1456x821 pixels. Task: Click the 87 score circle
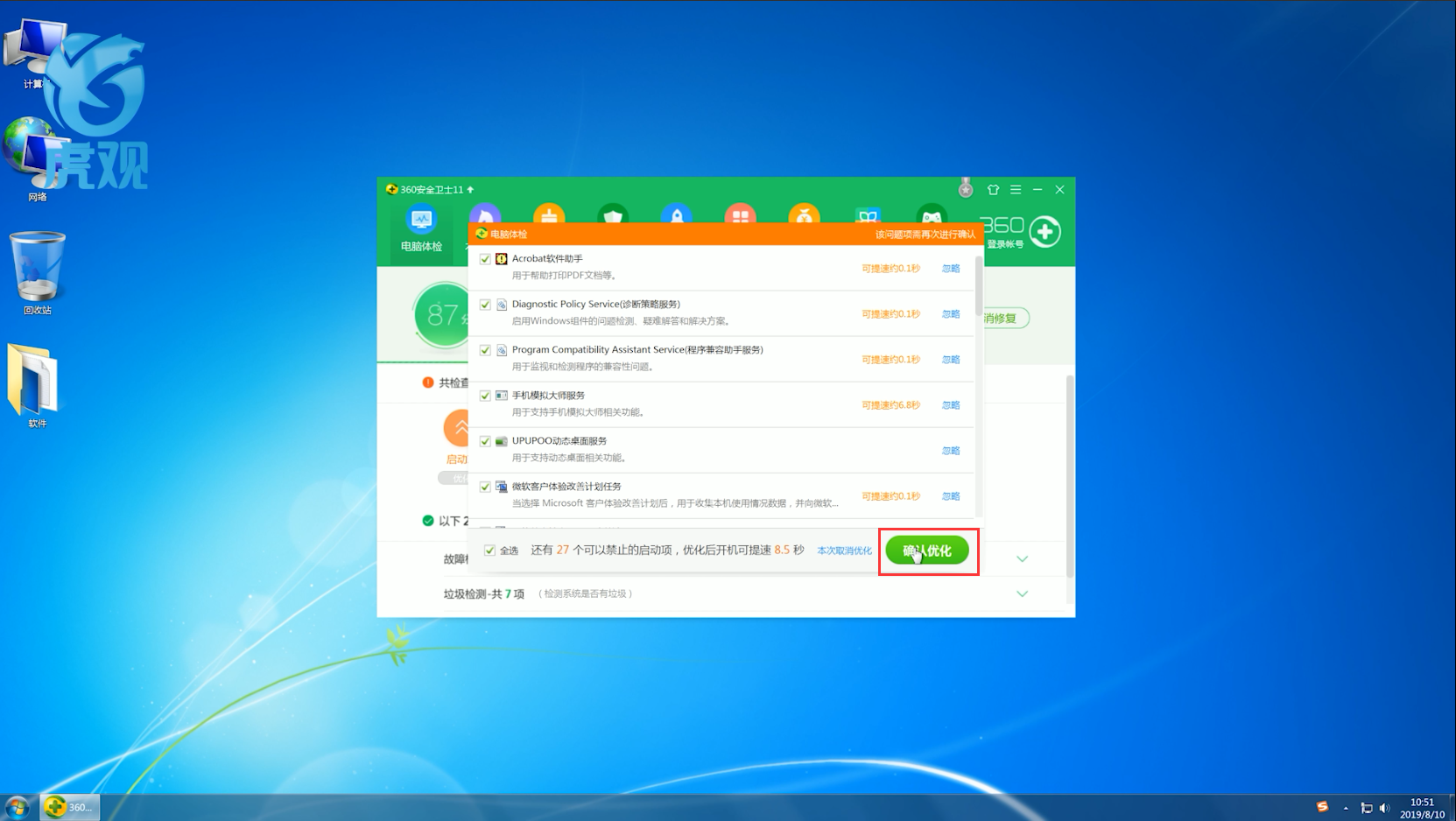442,315
